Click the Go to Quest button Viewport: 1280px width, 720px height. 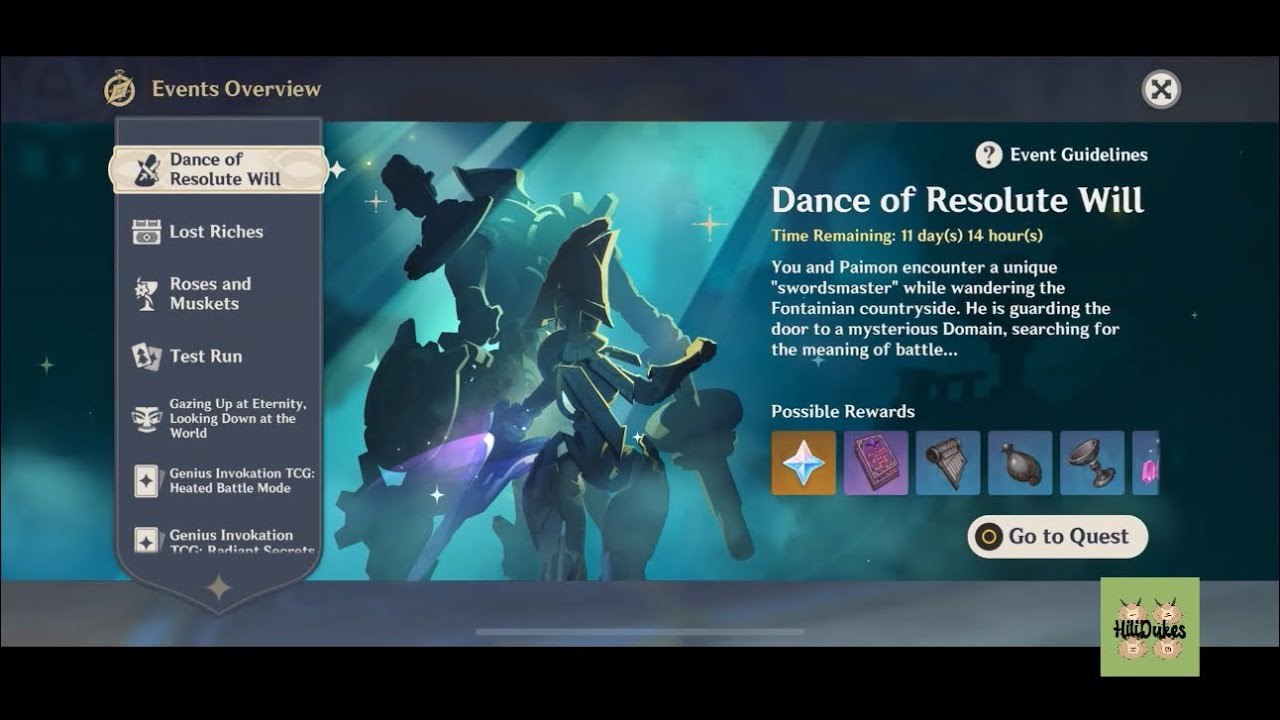click(1057, 537)
